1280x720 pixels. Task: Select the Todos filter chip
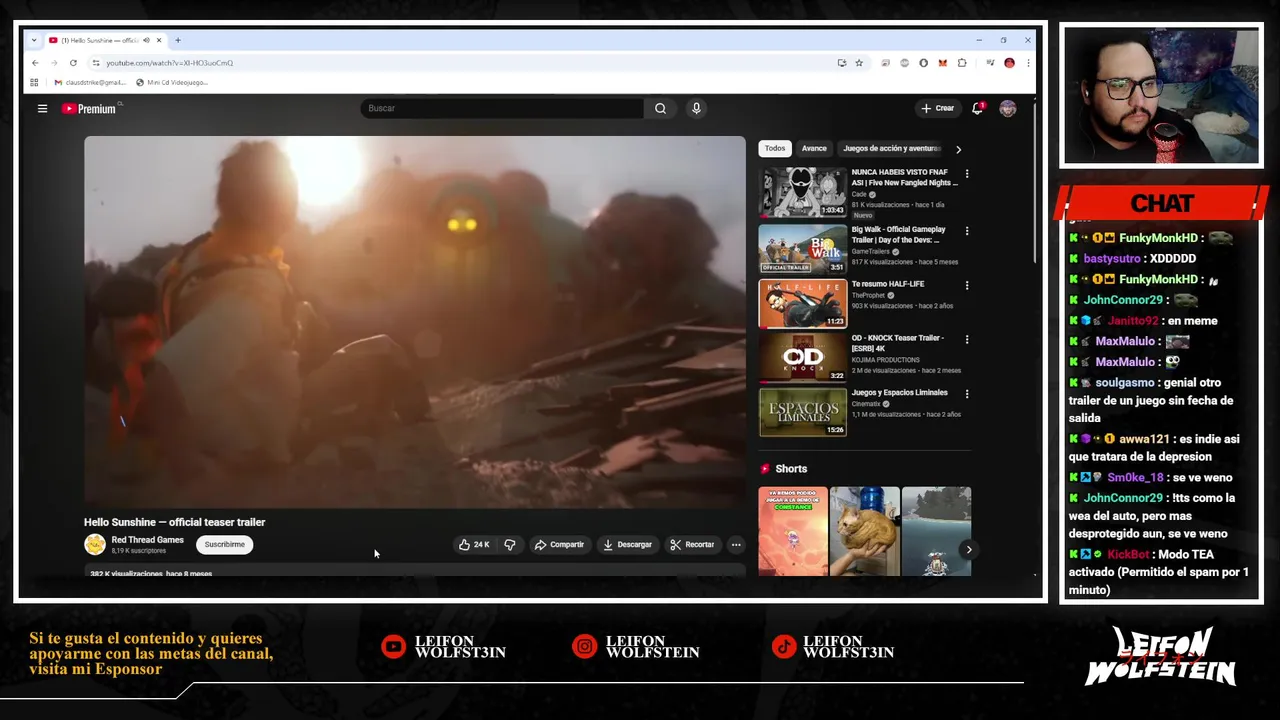coord(775,148)
